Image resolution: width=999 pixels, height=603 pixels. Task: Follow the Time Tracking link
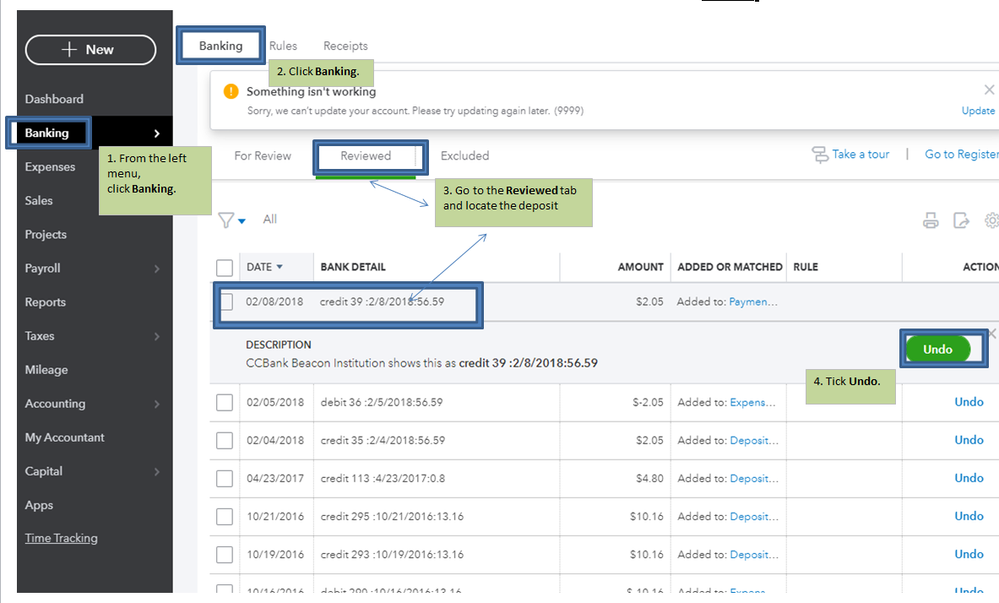pos(61,538)
